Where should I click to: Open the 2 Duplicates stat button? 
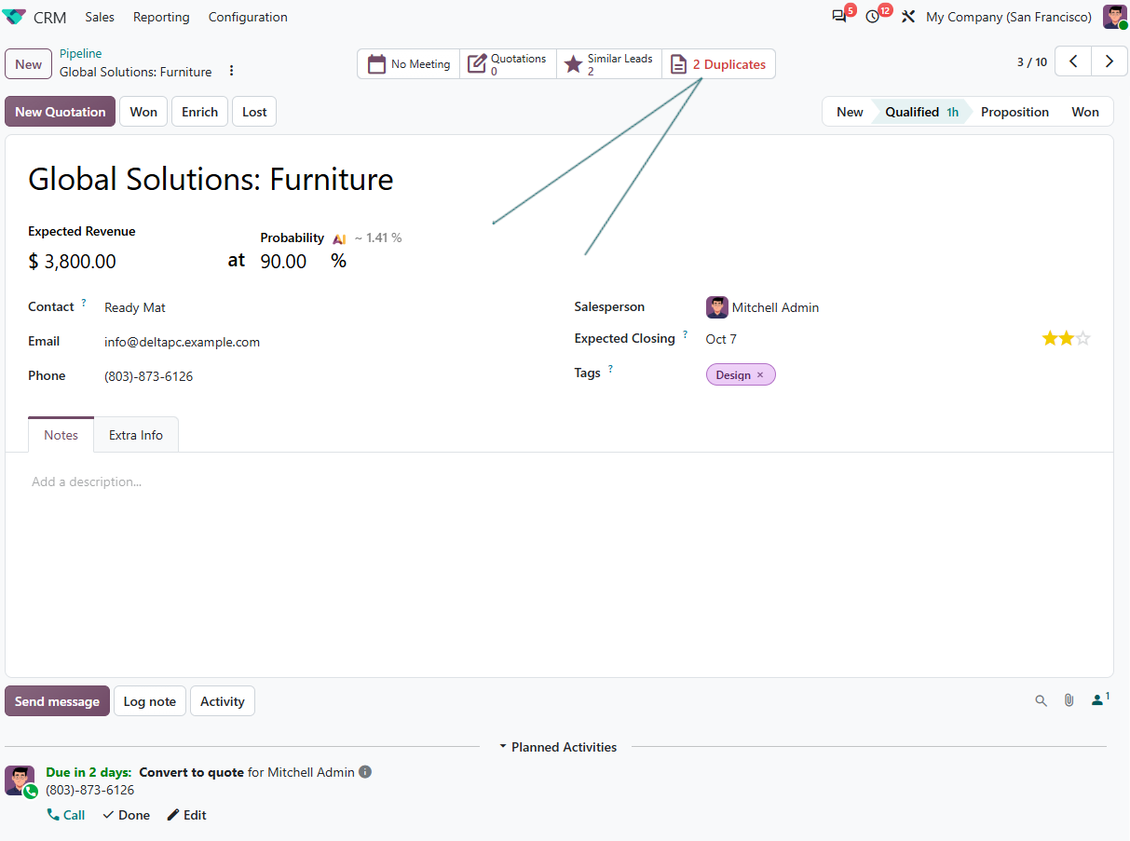click(x=719, y=64)
